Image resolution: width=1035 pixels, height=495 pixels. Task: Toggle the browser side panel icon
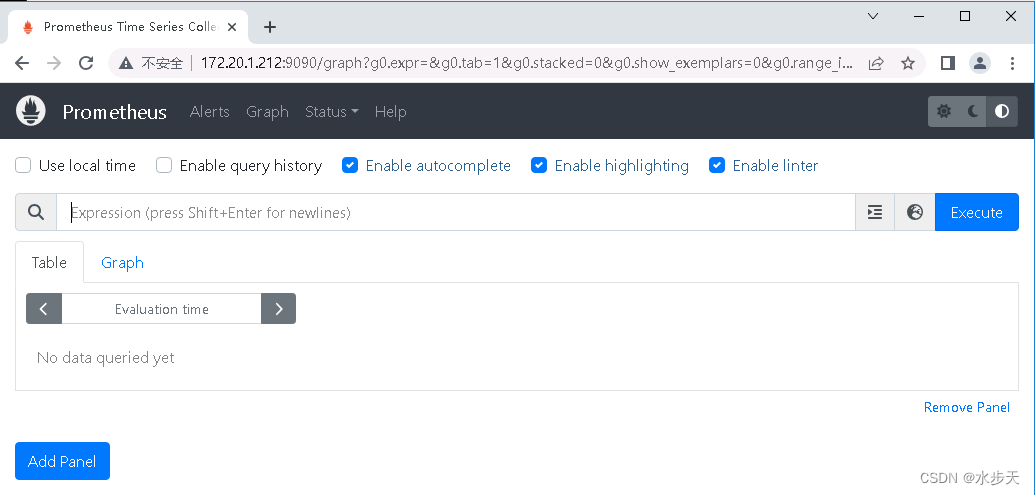coord(948,63)
